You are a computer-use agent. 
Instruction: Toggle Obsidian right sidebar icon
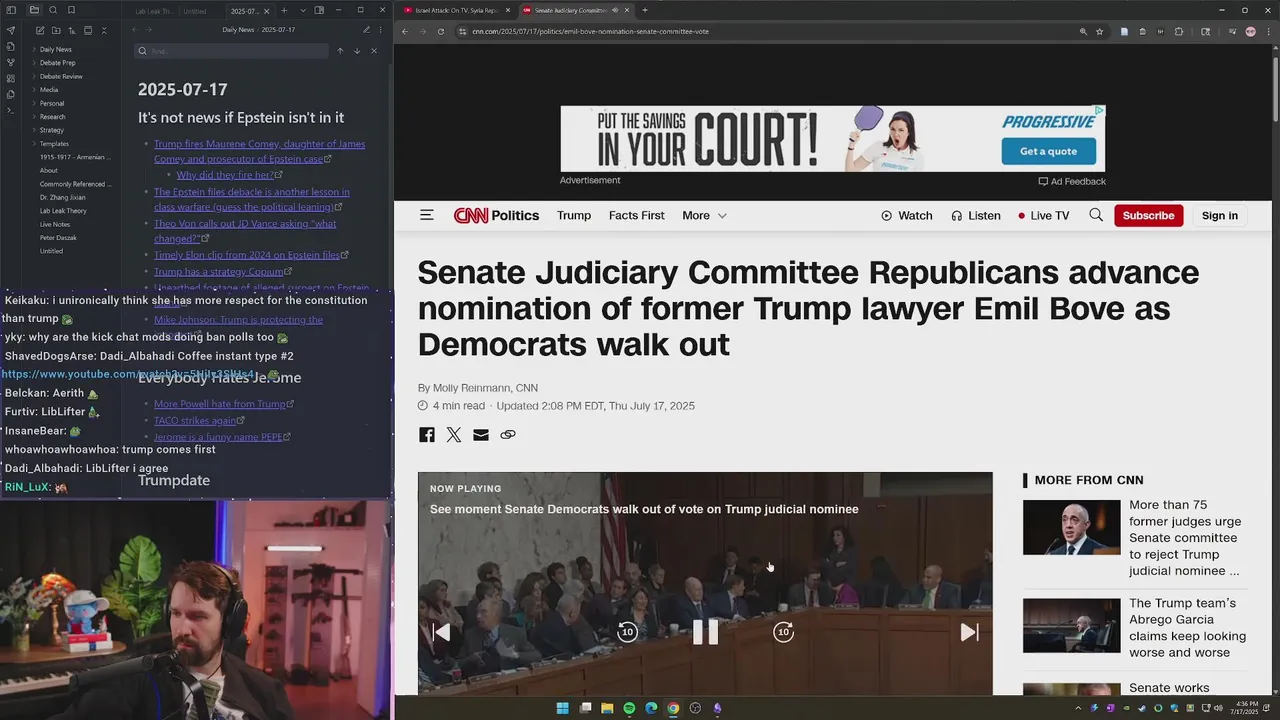coord(319,10)
